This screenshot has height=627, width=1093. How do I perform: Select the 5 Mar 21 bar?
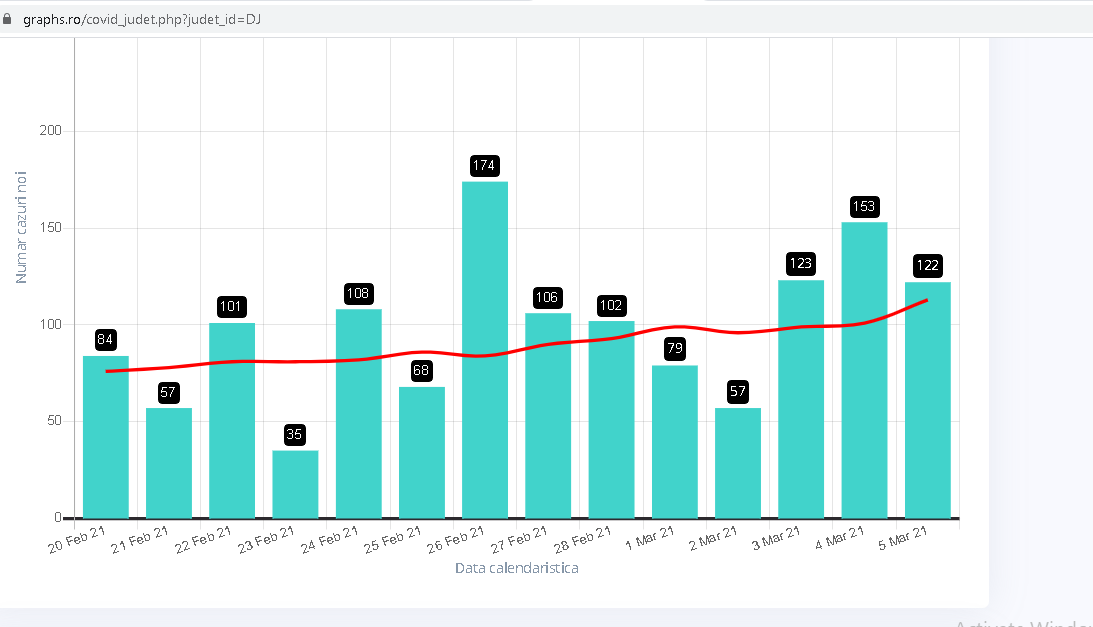pyautogui.click(x=927, y=400)
